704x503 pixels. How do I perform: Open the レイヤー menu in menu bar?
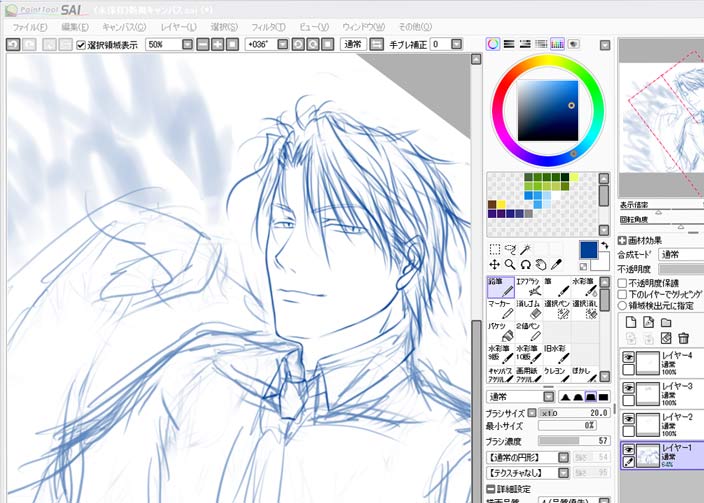click(x=178, y=27)
